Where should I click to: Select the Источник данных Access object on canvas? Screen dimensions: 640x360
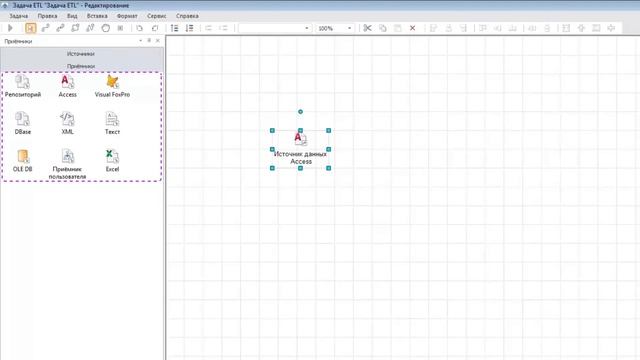[x=300, y=149]
